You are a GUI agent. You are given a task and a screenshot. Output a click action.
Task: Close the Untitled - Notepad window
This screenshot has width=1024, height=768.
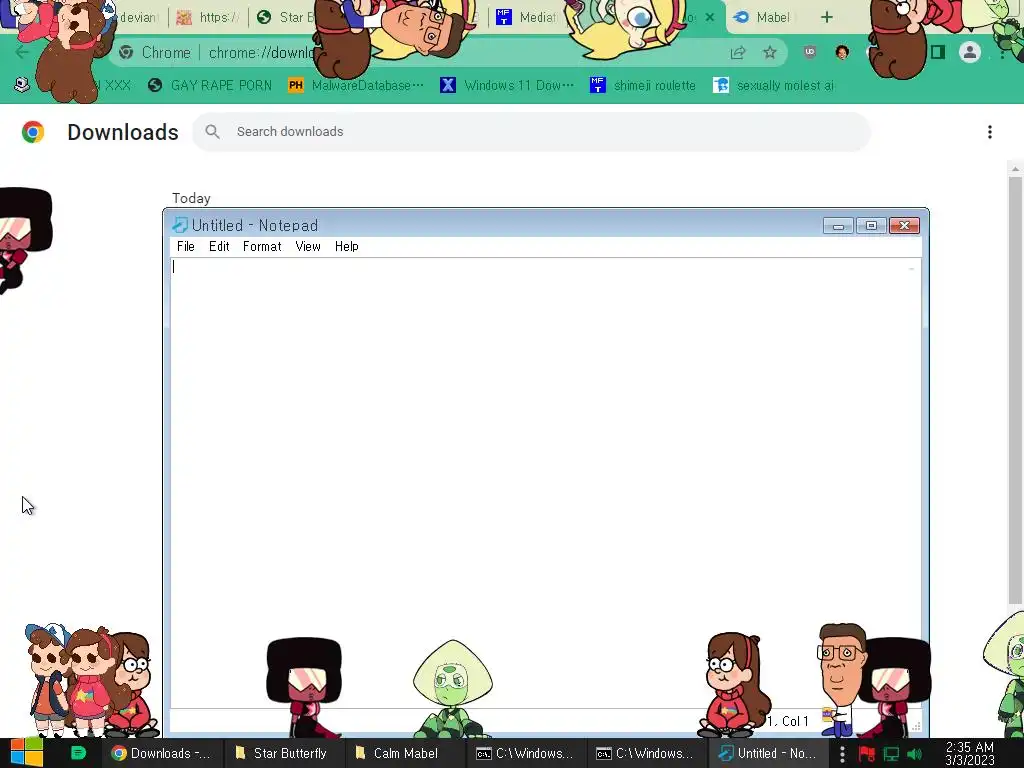904,226
